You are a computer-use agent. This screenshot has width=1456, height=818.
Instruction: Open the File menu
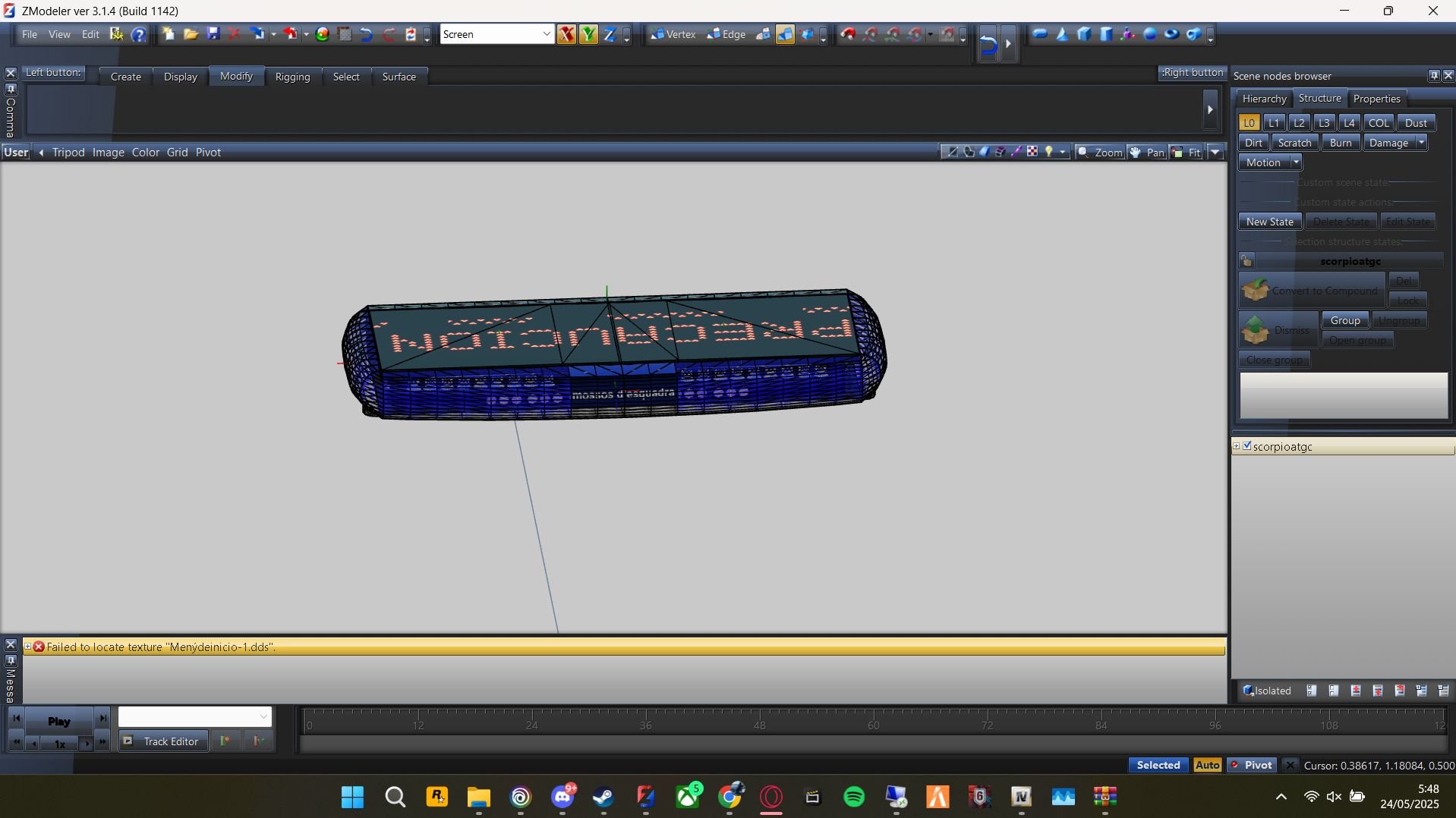coord(30,34)
